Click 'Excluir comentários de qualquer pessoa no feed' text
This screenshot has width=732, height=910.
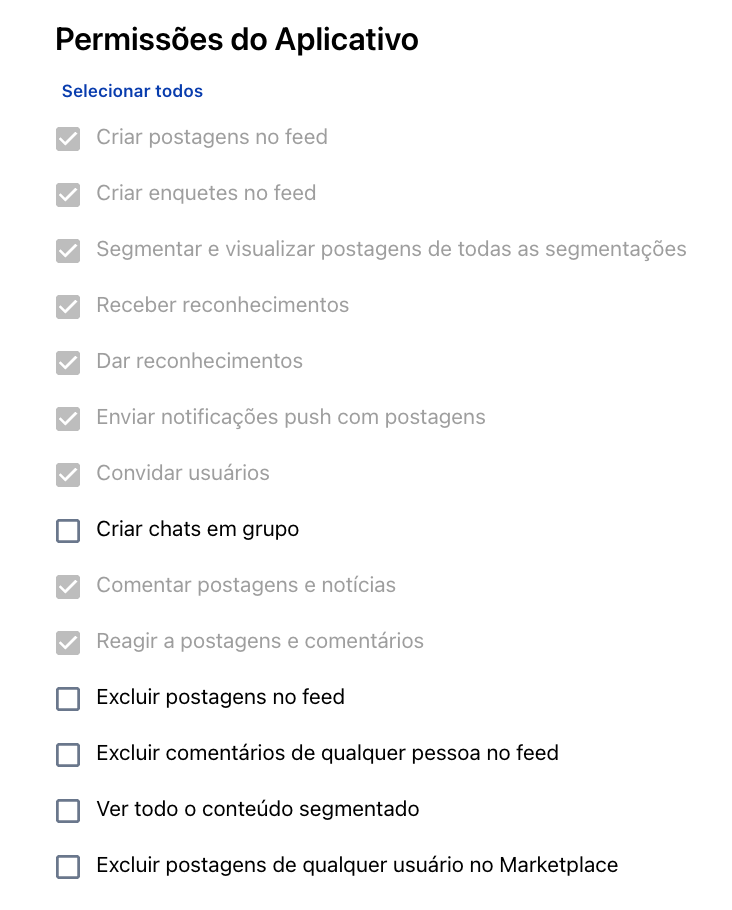point(327,753)
